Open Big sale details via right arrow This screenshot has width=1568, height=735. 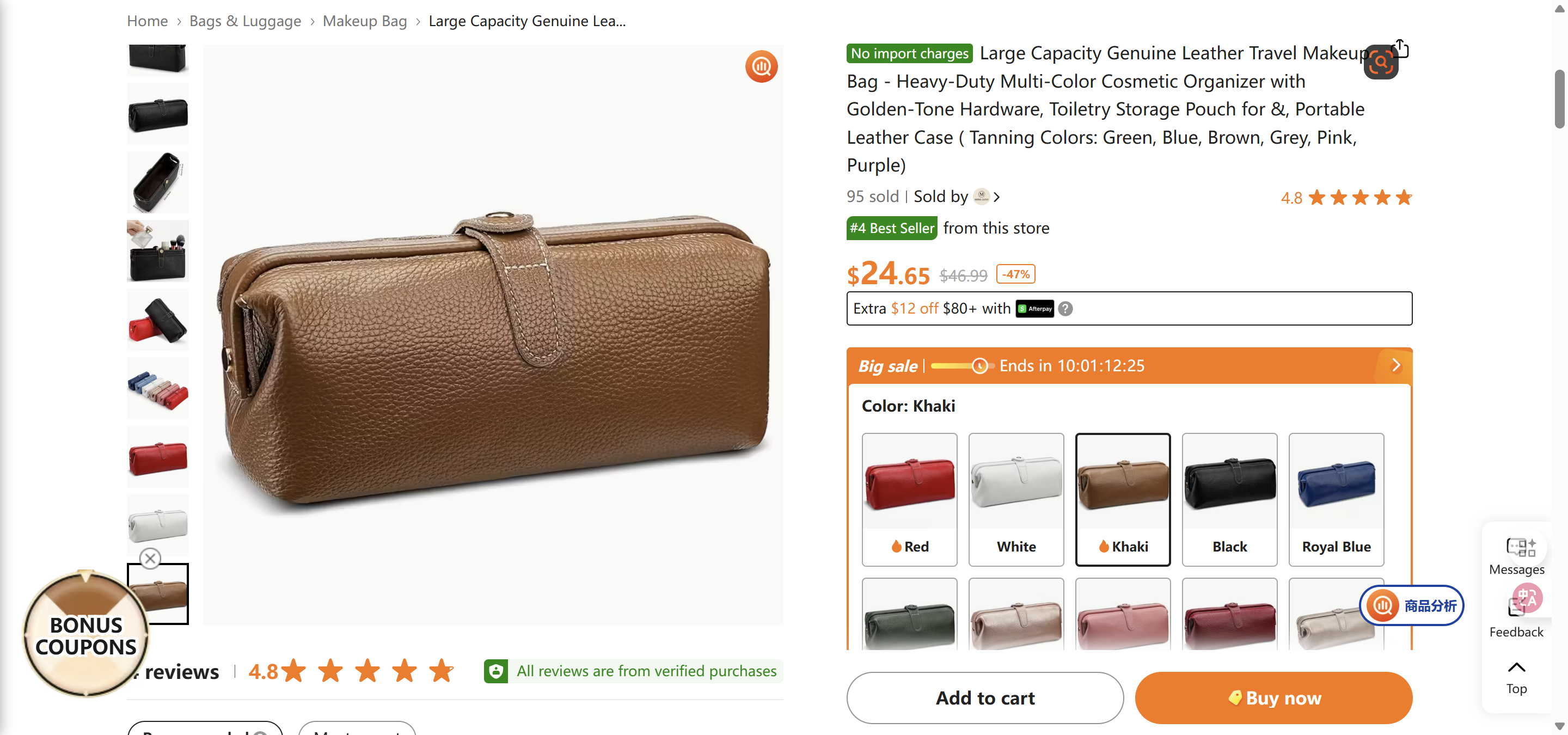(x=1396, y=365)
